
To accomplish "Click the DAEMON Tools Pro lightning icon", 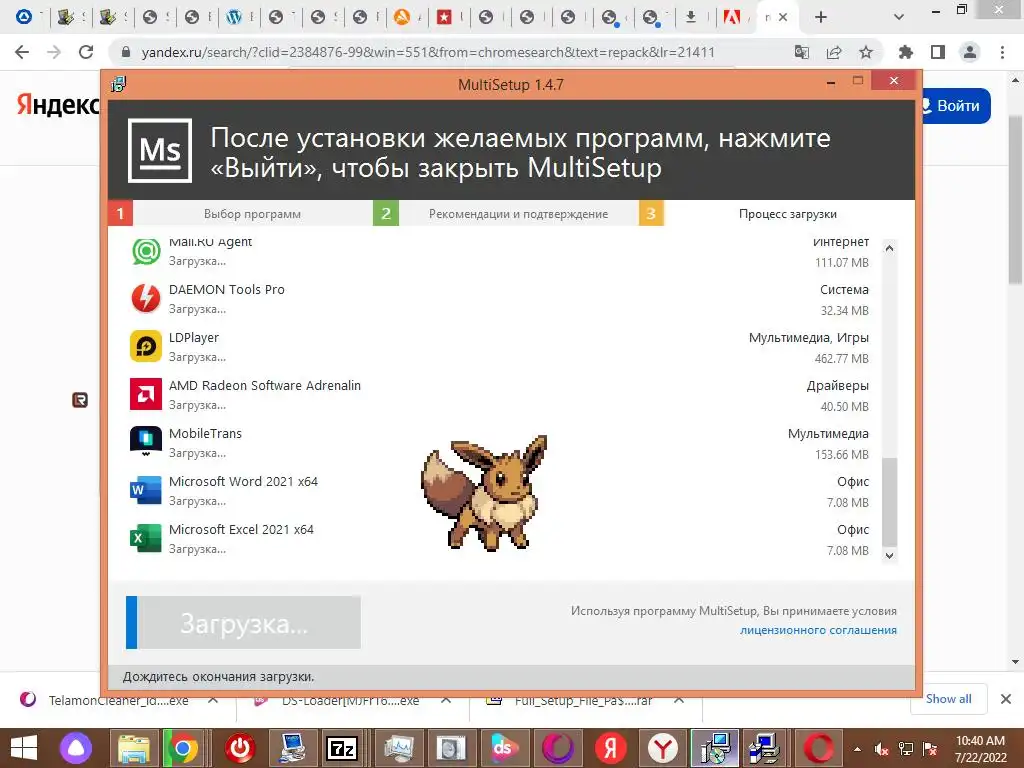I will pyautogui.click(x=146, y=298).
